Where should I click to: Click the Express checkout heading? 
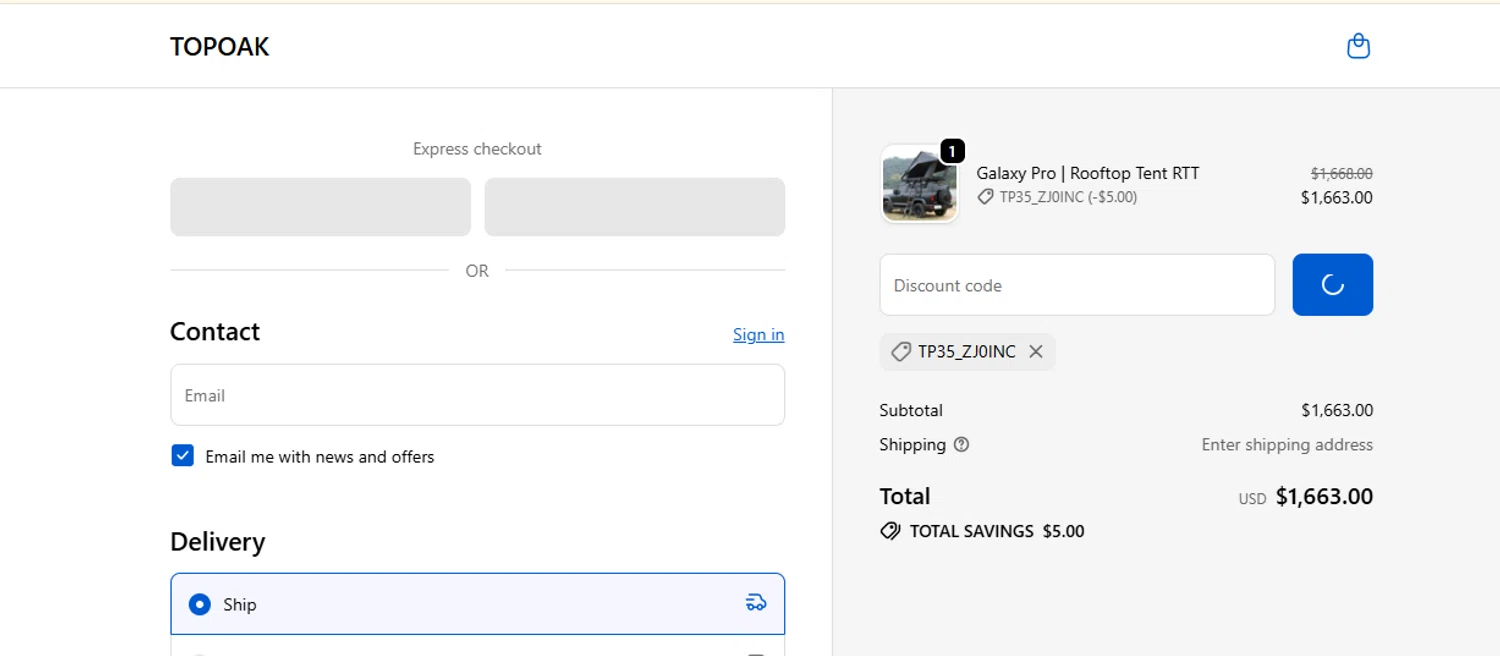click(x=477, y=149)
